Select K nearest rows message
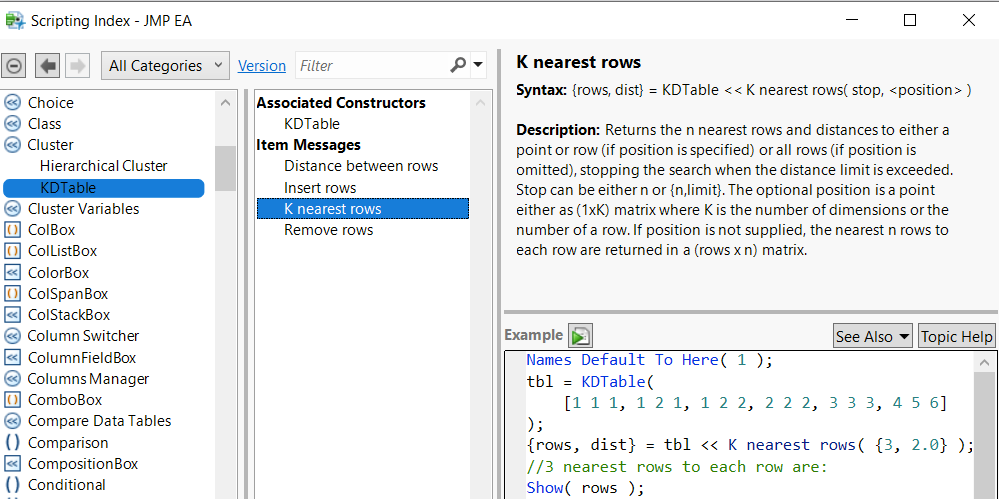The height and width of the screenshot is (499, 999). coord(363,208)
